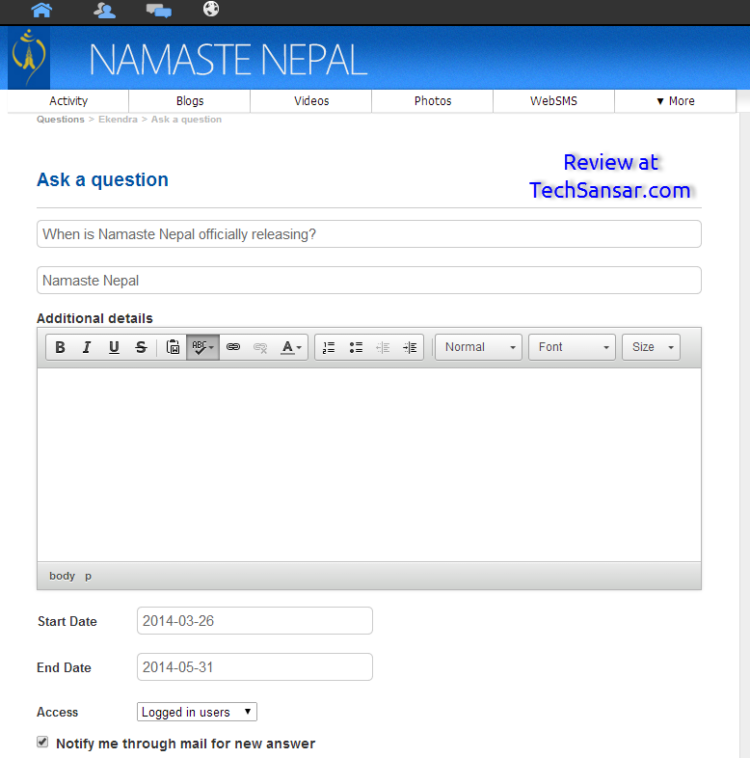Go to Blogs tab
This screenshot has width=750, height=758.
pos(190,101)
